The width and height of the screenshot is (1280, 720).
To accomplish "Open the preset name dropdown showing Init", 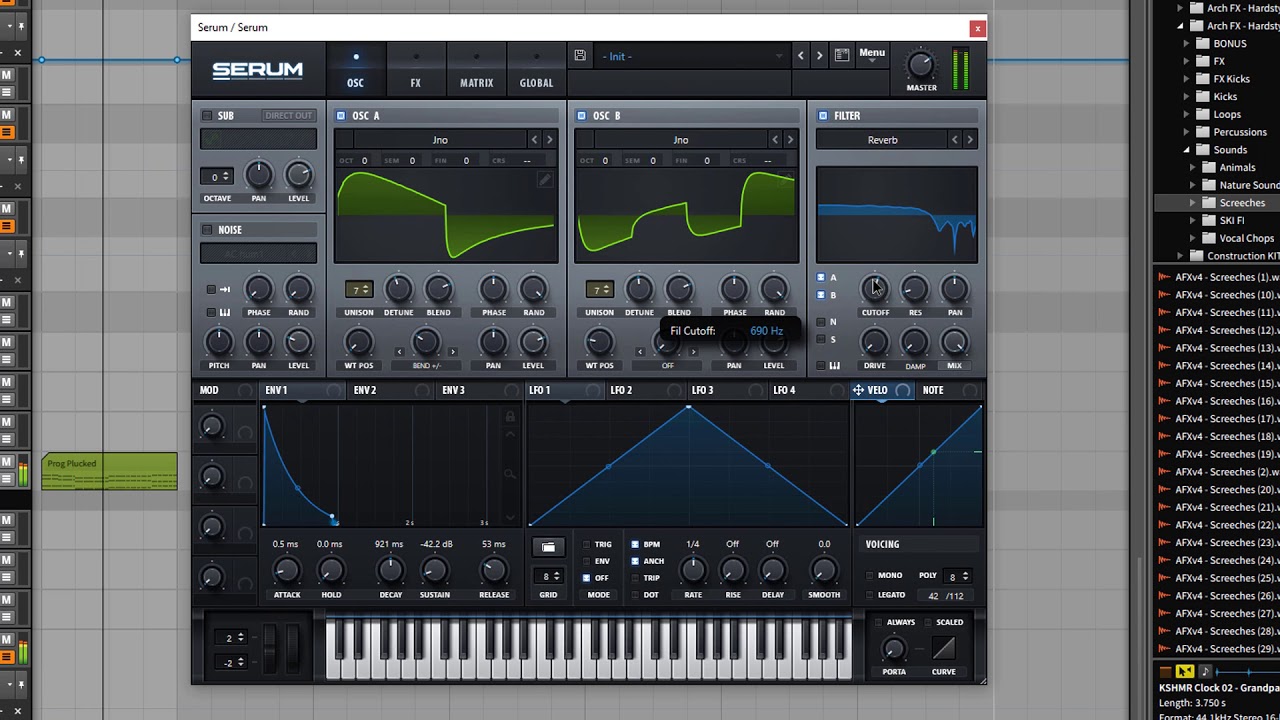I will pos(692,56).
